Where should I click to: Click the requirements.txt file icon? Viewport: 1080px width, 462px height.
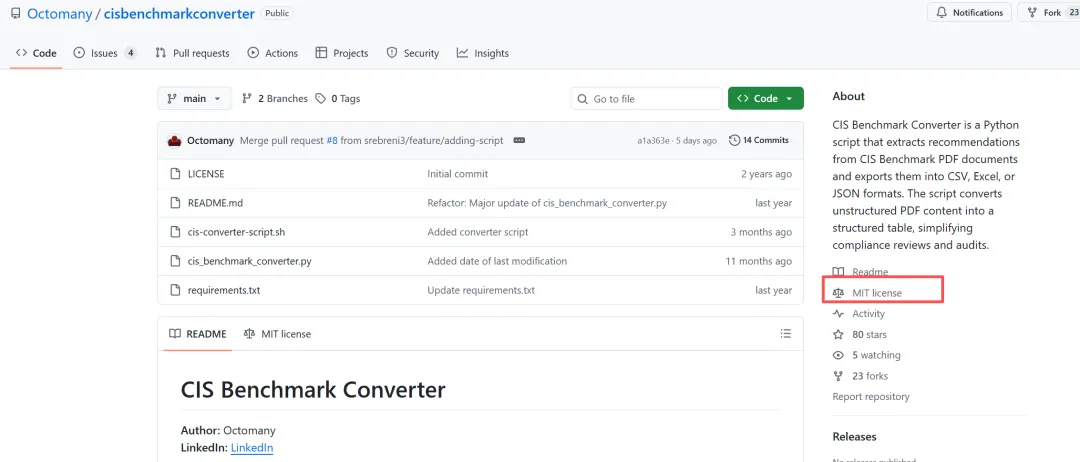(x=175, y=290)
